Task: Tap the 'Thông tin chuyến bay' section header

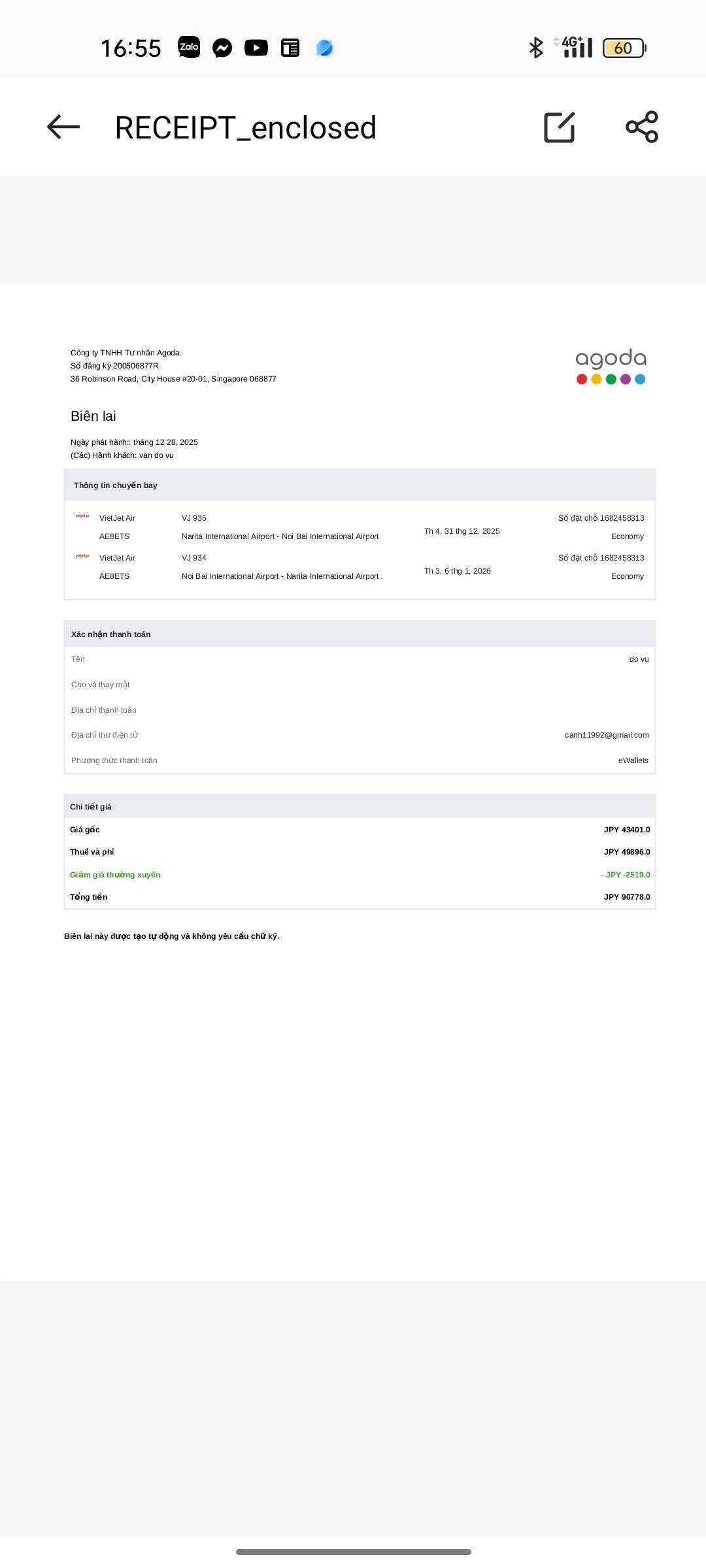Action: 116,485
